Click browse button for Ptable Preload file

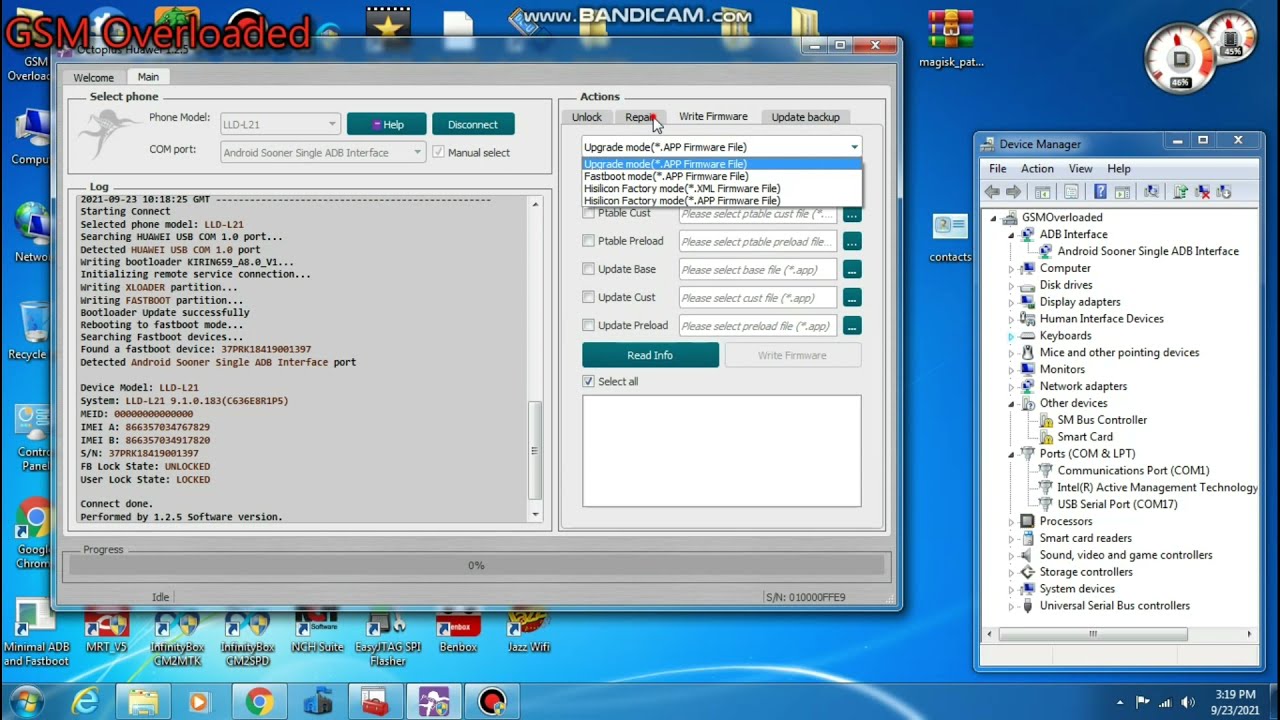(x=852, y=241)
